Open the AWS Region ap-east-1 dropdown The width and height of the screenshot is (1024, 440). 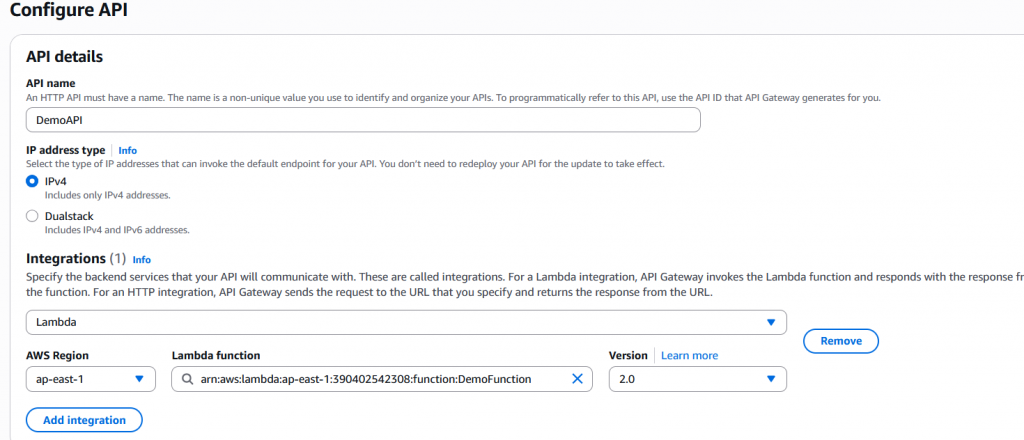click(91, 379)
